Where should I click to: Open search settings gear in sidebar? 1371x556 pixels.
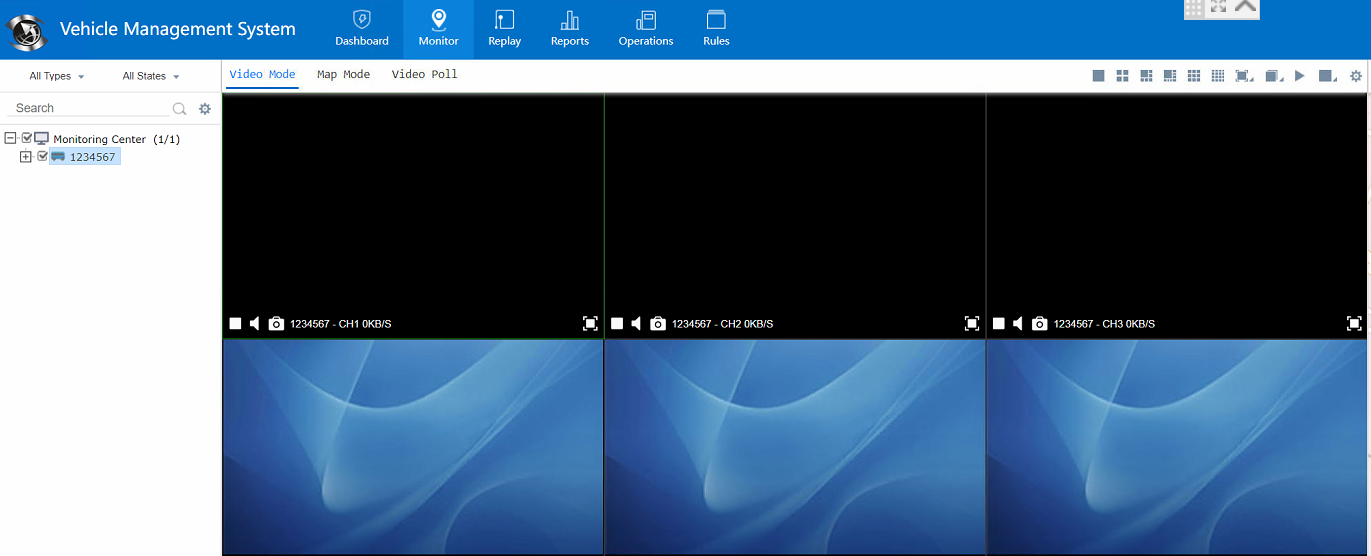[205, 109]
